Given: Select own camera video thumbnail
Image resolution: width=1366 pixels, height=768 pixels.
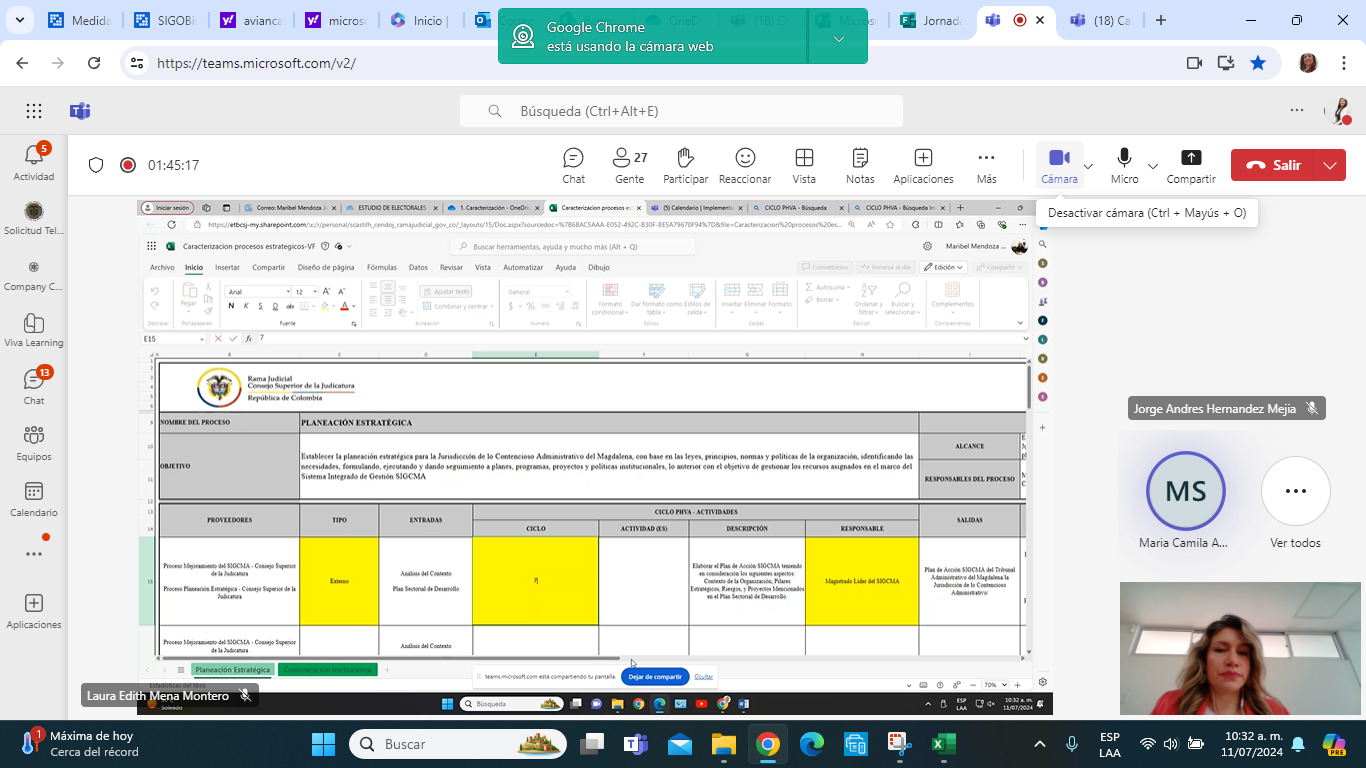Looking at the screenshot, I should click(1242, 649).
